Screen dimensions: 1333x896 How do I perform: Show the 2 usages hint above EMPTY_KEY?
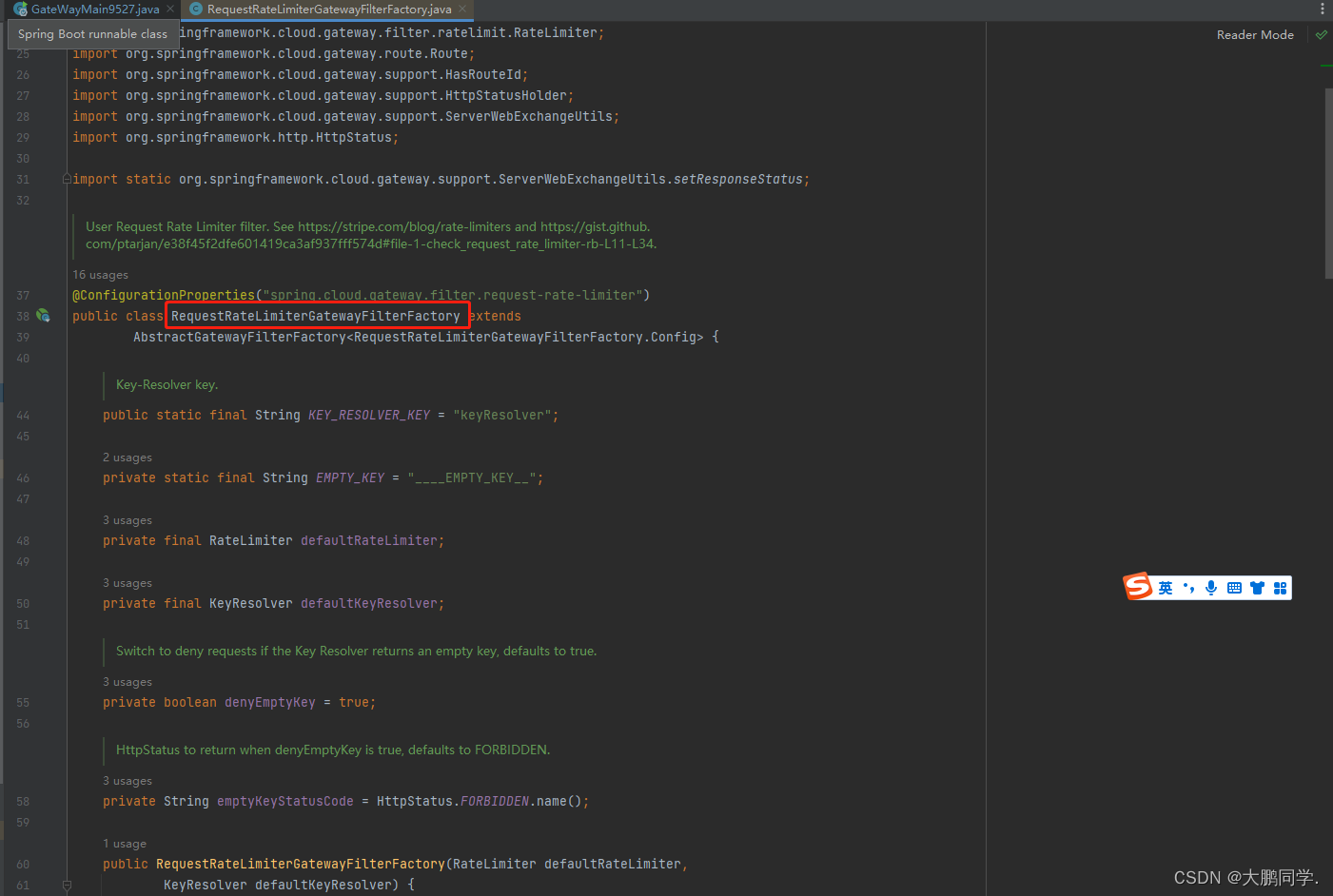(x=127, y=458)
